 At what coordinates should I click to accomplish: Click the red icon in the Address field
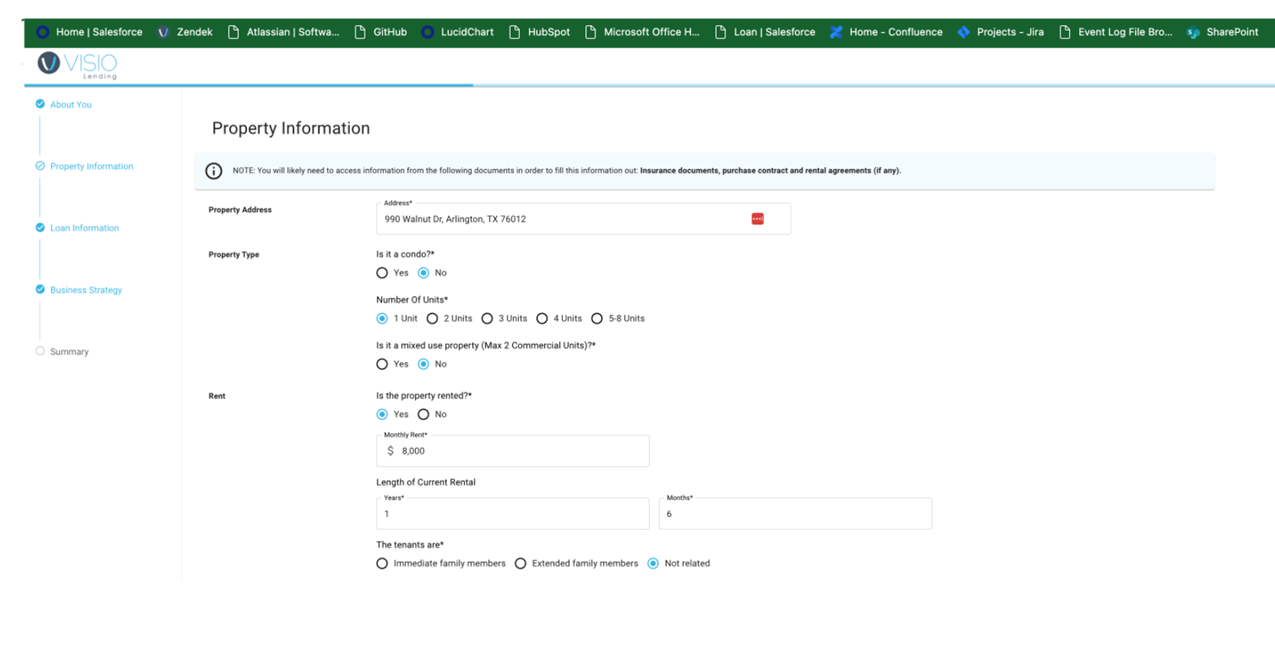tap(758, 219)
